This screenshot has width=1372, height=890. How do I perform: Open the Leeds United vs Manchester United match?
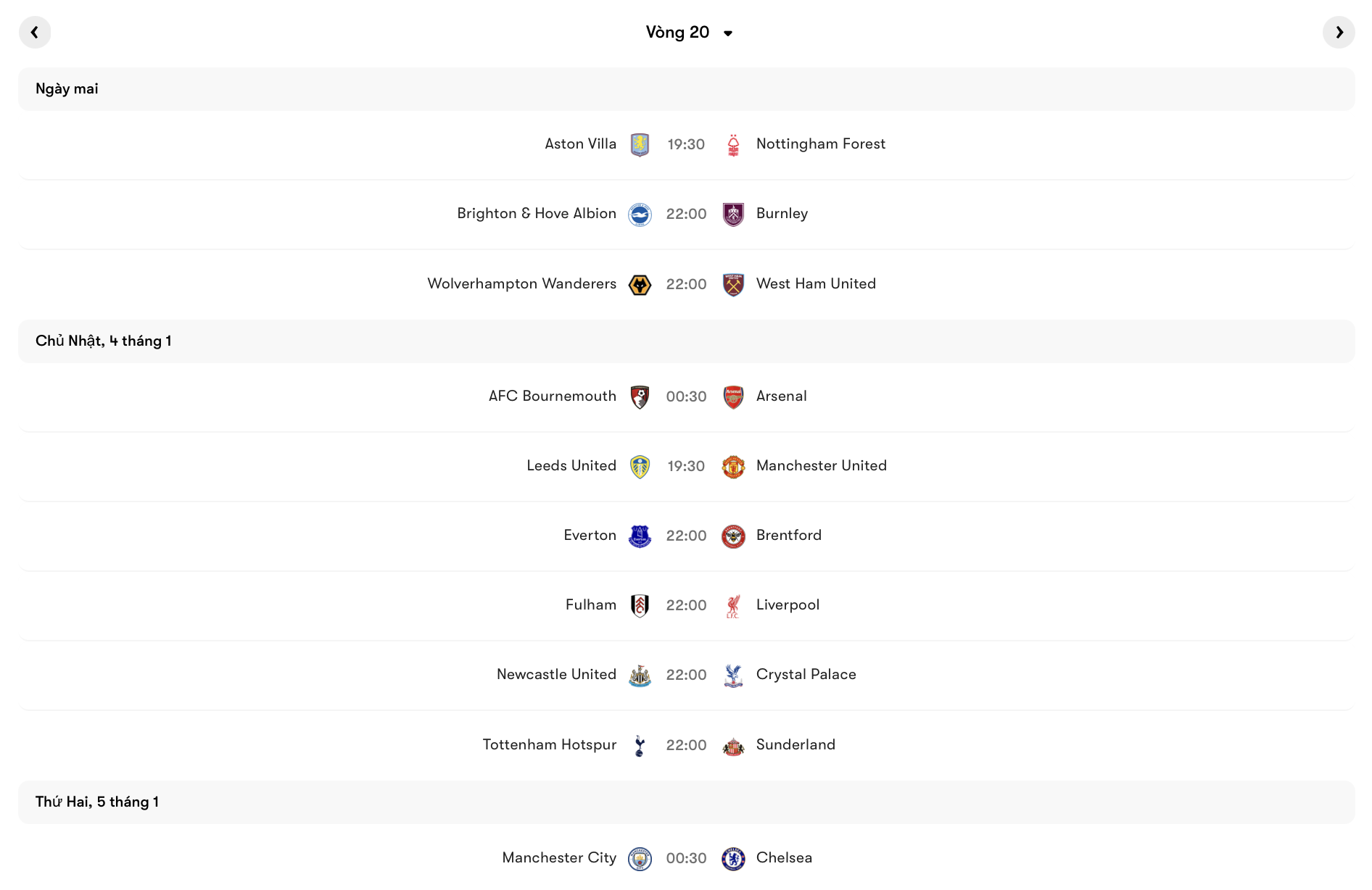point(686,466)
